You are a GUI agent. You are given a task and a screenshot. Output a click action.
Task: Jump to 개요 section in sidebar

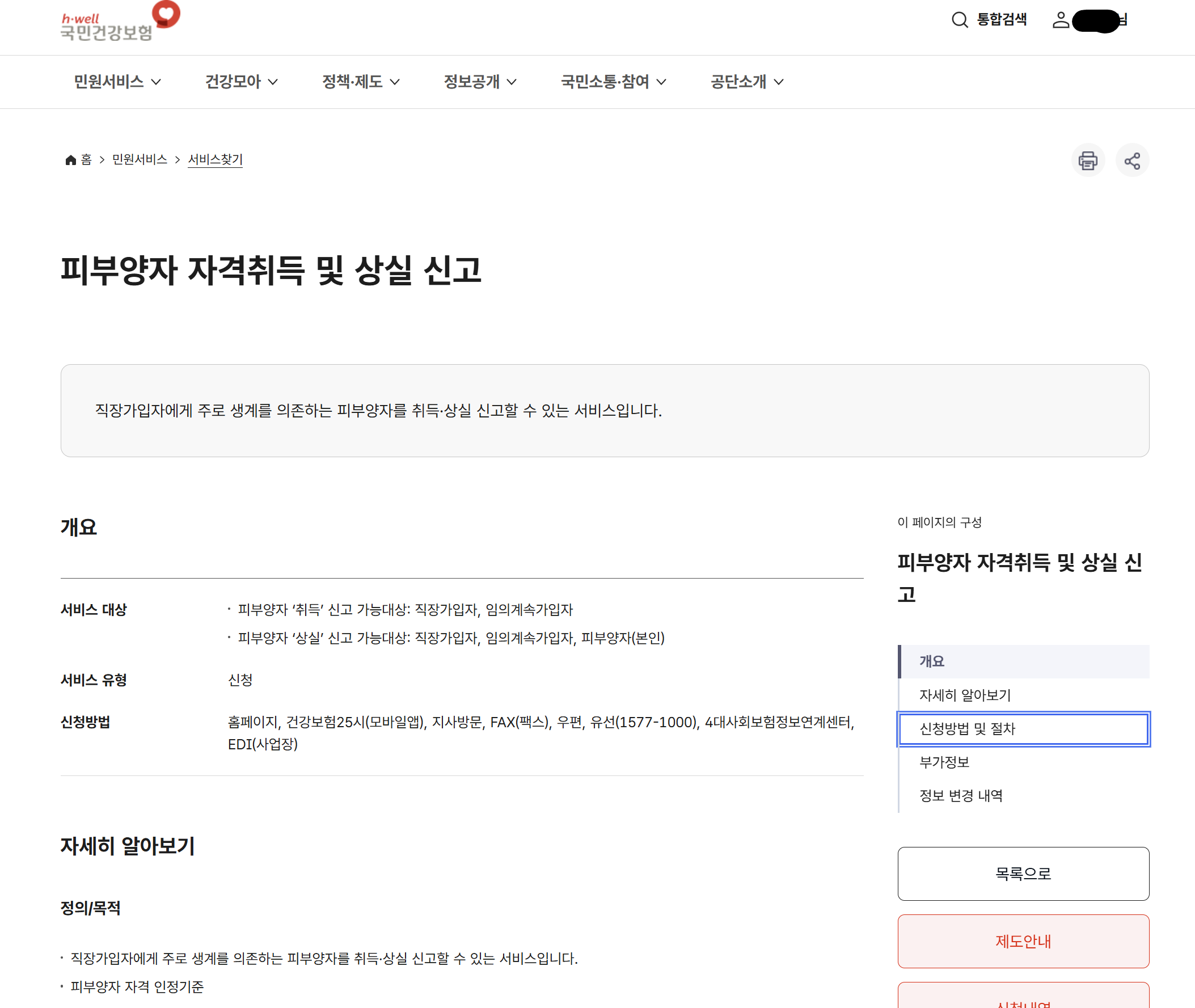(932, 661)
